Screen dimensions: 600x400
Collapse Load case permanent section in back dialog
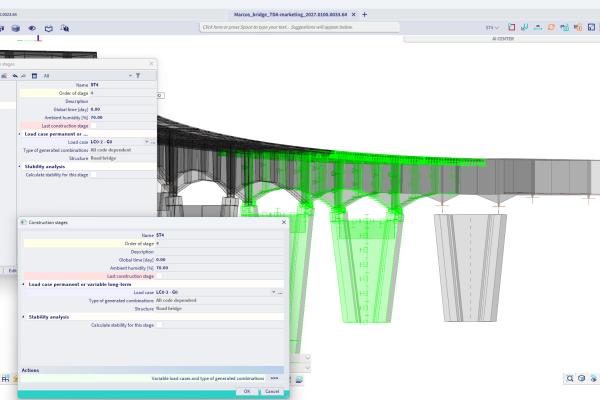20,134
